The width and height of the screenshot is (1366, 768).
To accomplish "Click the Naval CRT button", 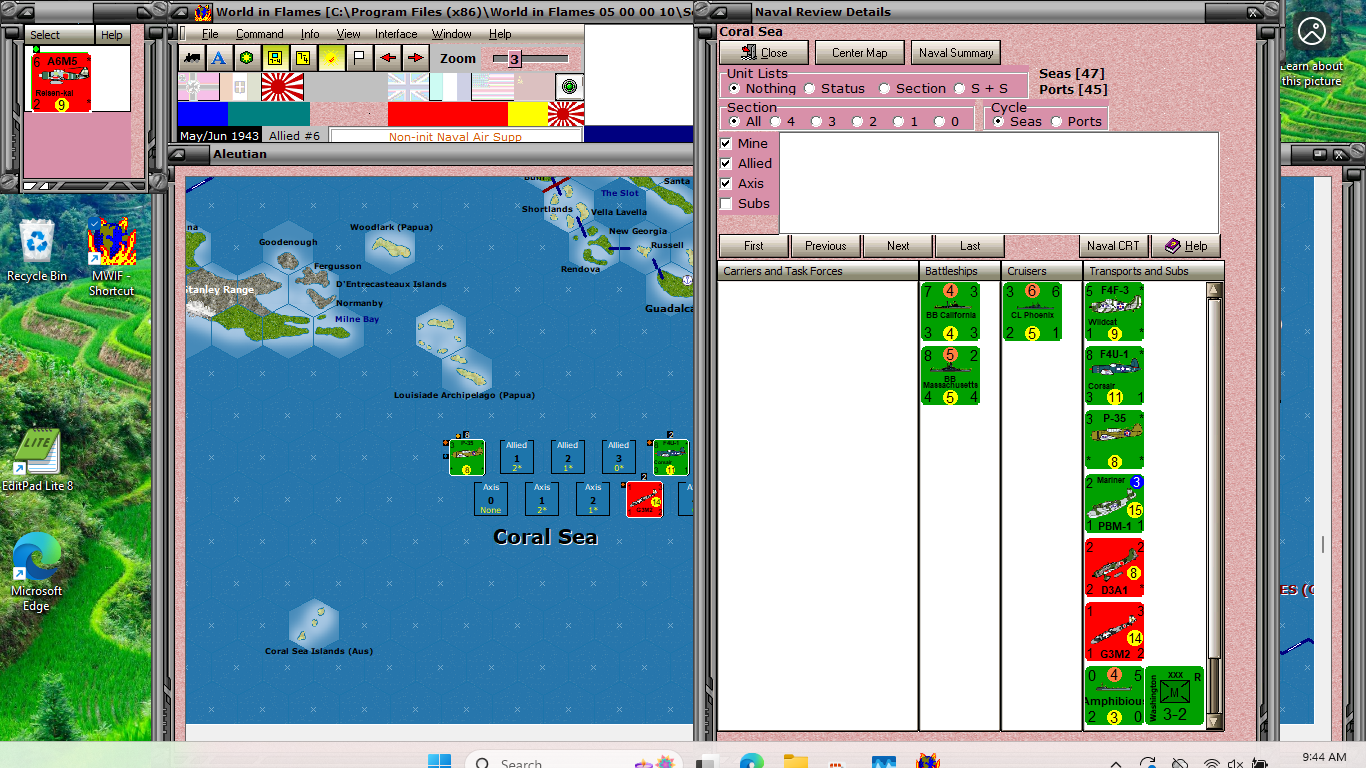I will tap(1113, 246).
